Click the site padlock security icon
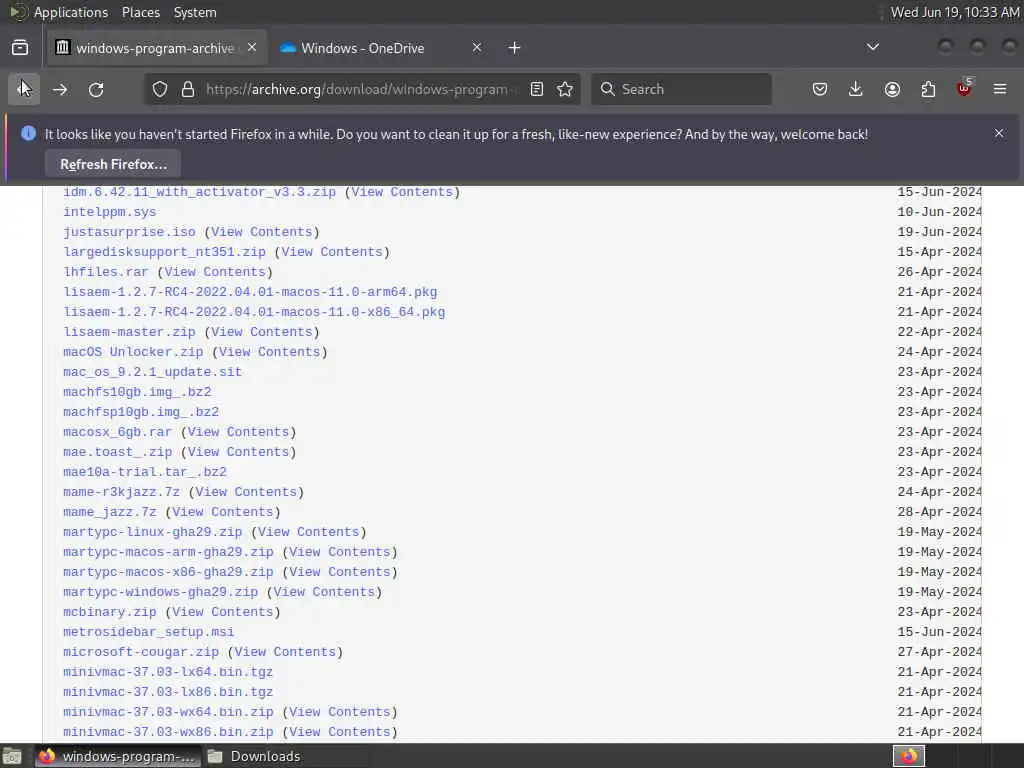 tap(188, 89)
